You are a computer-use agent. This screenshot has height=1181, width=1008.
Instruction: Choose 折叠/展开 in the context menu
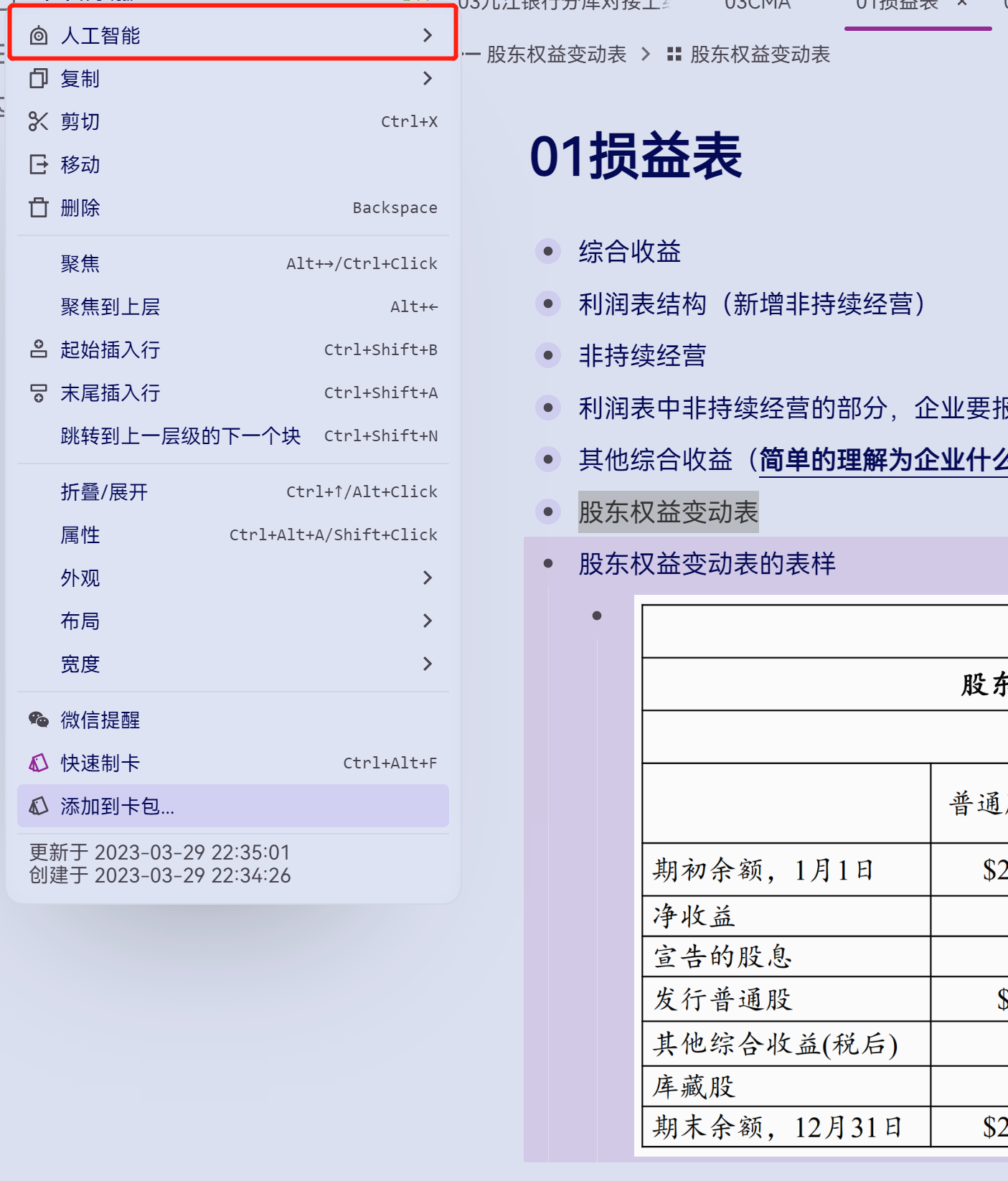[x=104, y=492]
